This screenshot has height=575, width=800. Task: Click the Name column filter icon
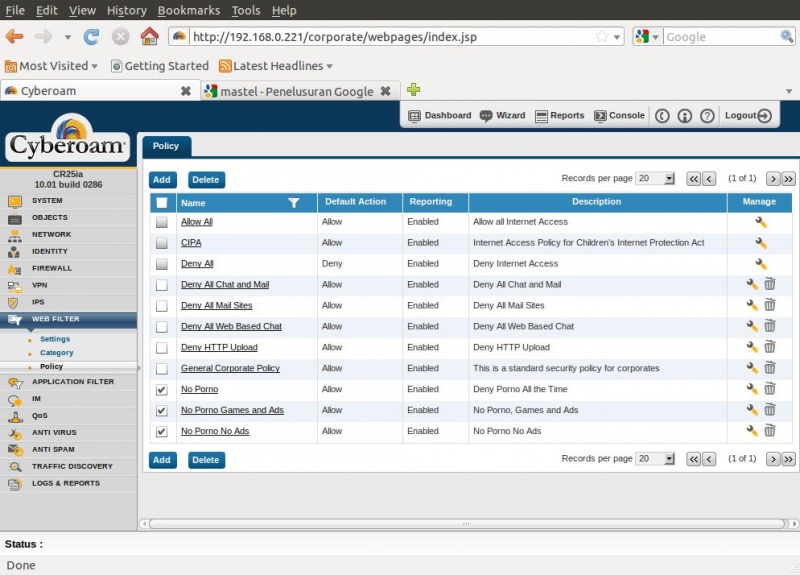tap(293, 202)
